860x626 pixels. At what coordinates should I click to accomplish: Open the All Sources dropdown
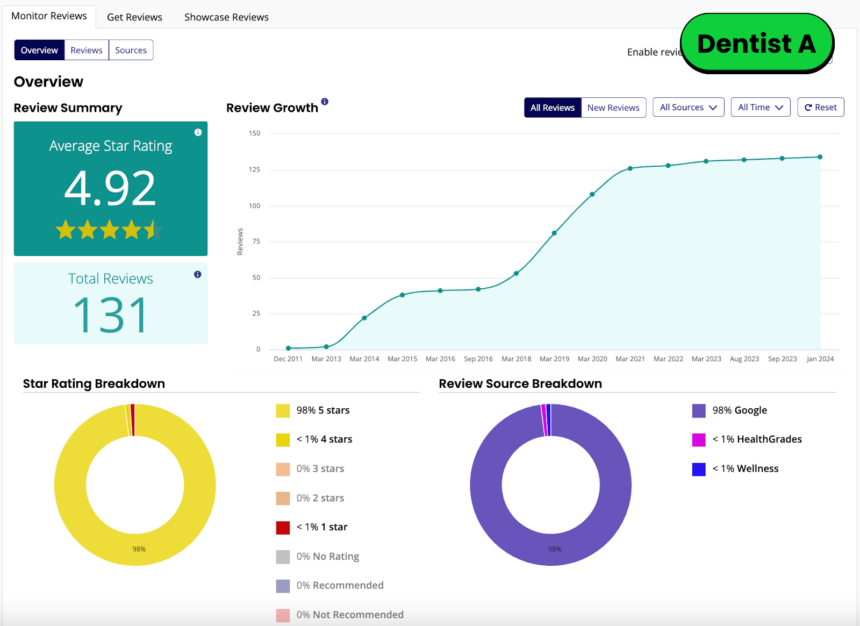(689, 107)
